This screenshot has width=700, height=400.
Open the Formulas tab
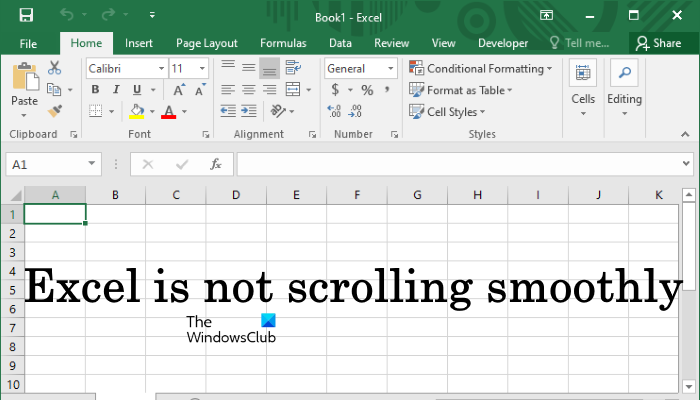(x=283, y=43)
